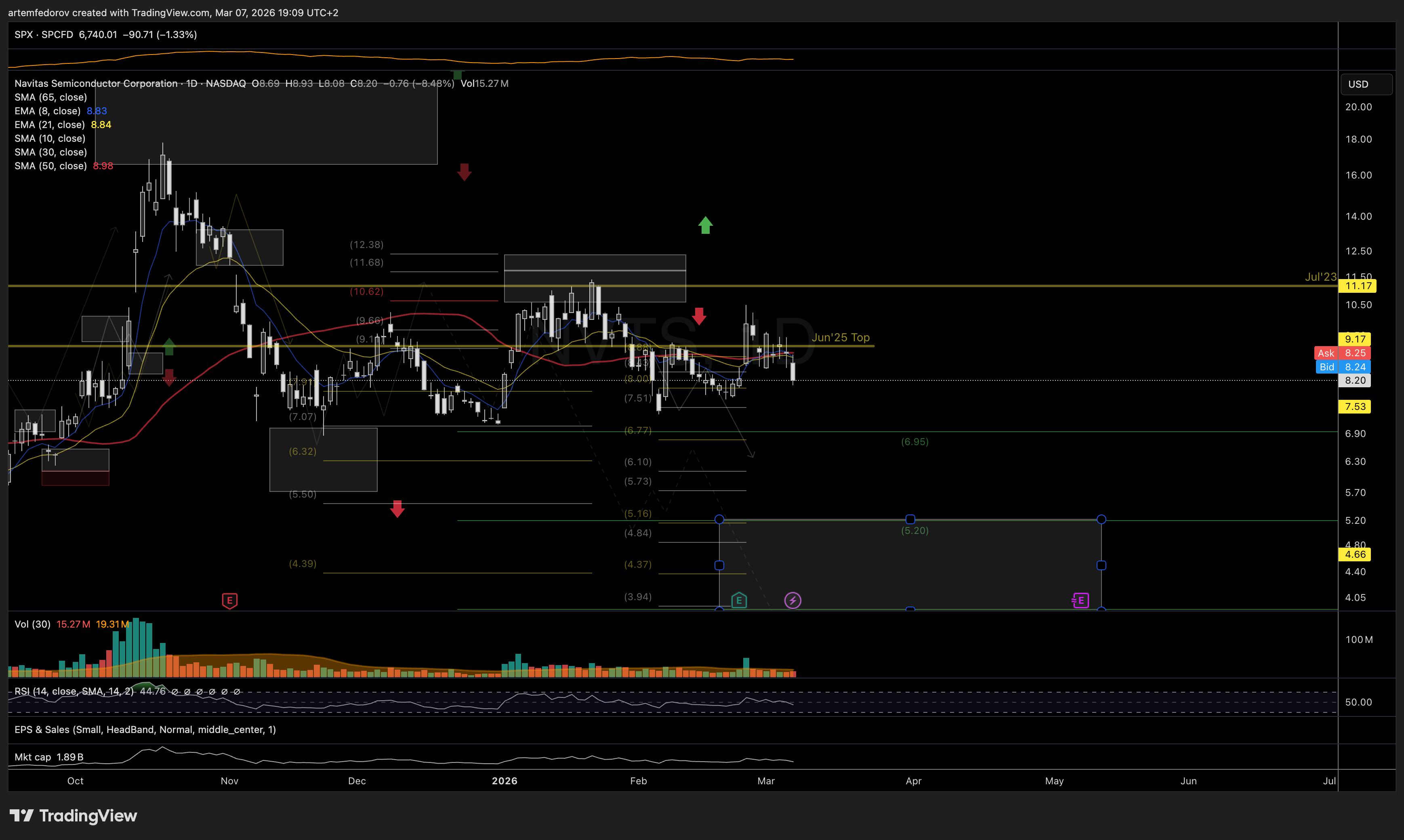Screen dimensions: 1404x840
Task: Click right-middle square handle of selected rectangle
Action: click(1101, 565)
